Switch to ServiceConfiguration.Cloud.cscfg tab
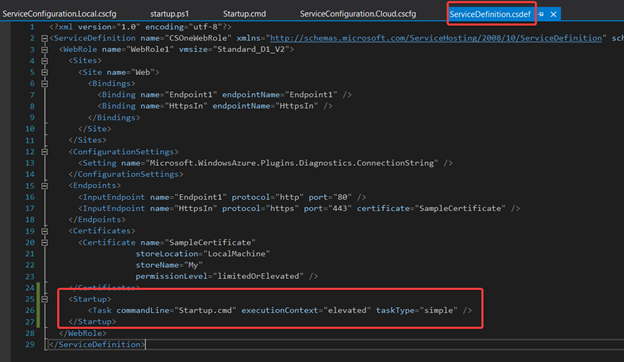Viewport: 624px width, 362px height. coord(358,14)
